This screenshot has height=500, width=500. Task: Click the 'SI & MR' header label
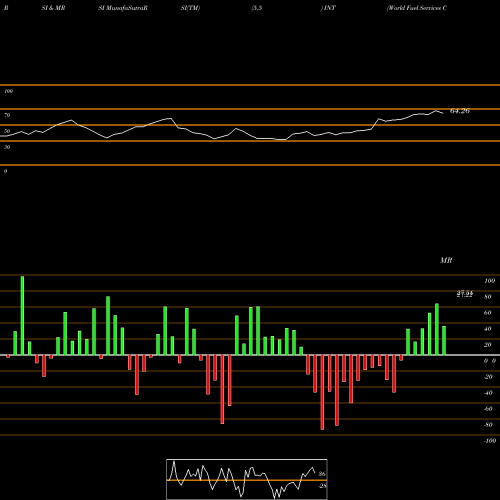click(x=53, y=8)
